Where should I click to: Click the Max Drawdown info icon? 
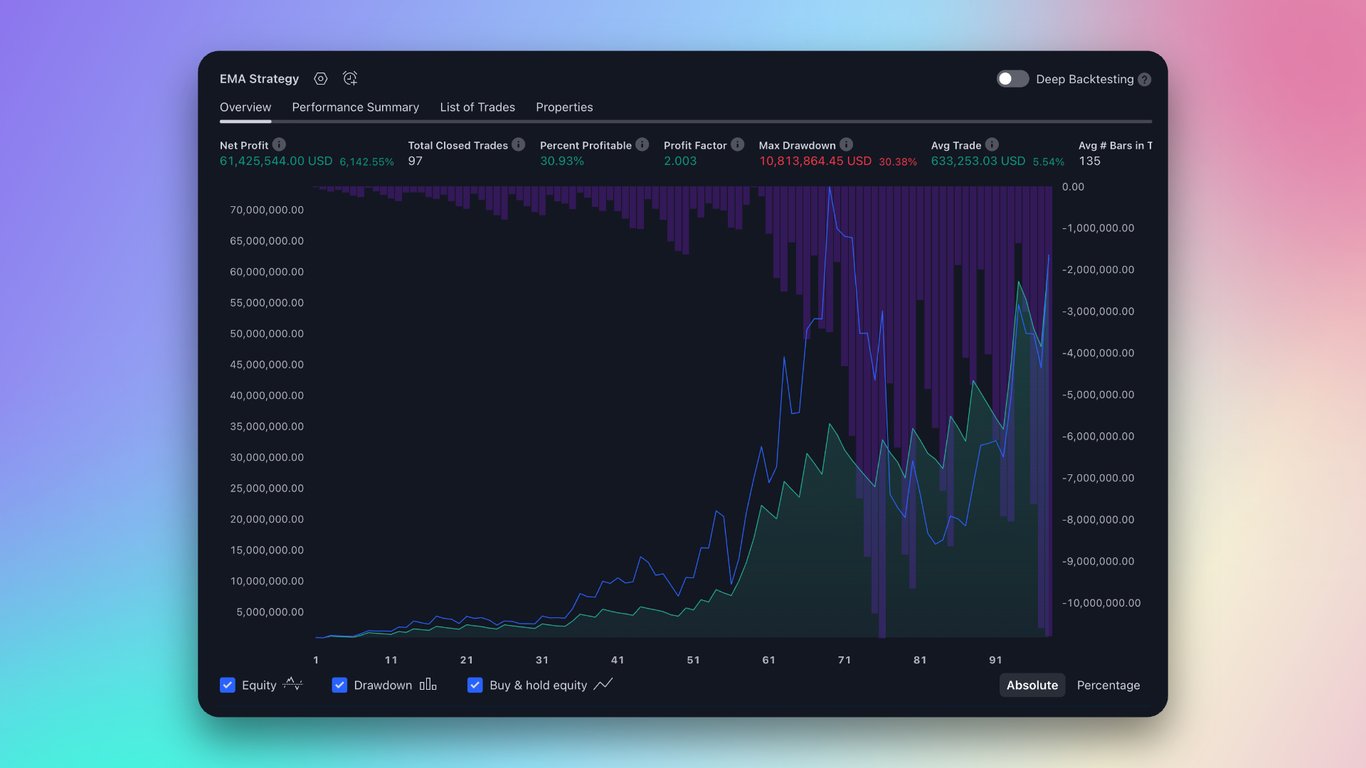click(x=846, y=145)
